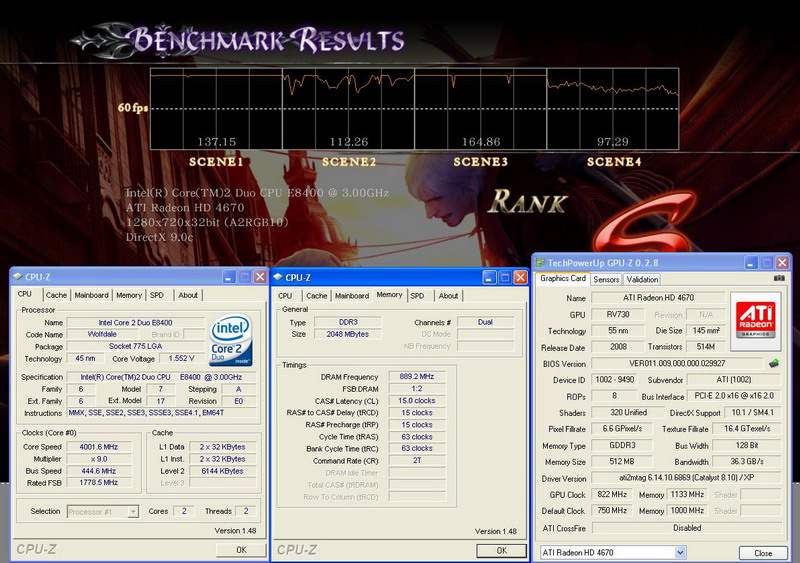Open Mainboard tab in left CPU-Z window
Screen dimensions: 800x563
(x=91, y=295)
